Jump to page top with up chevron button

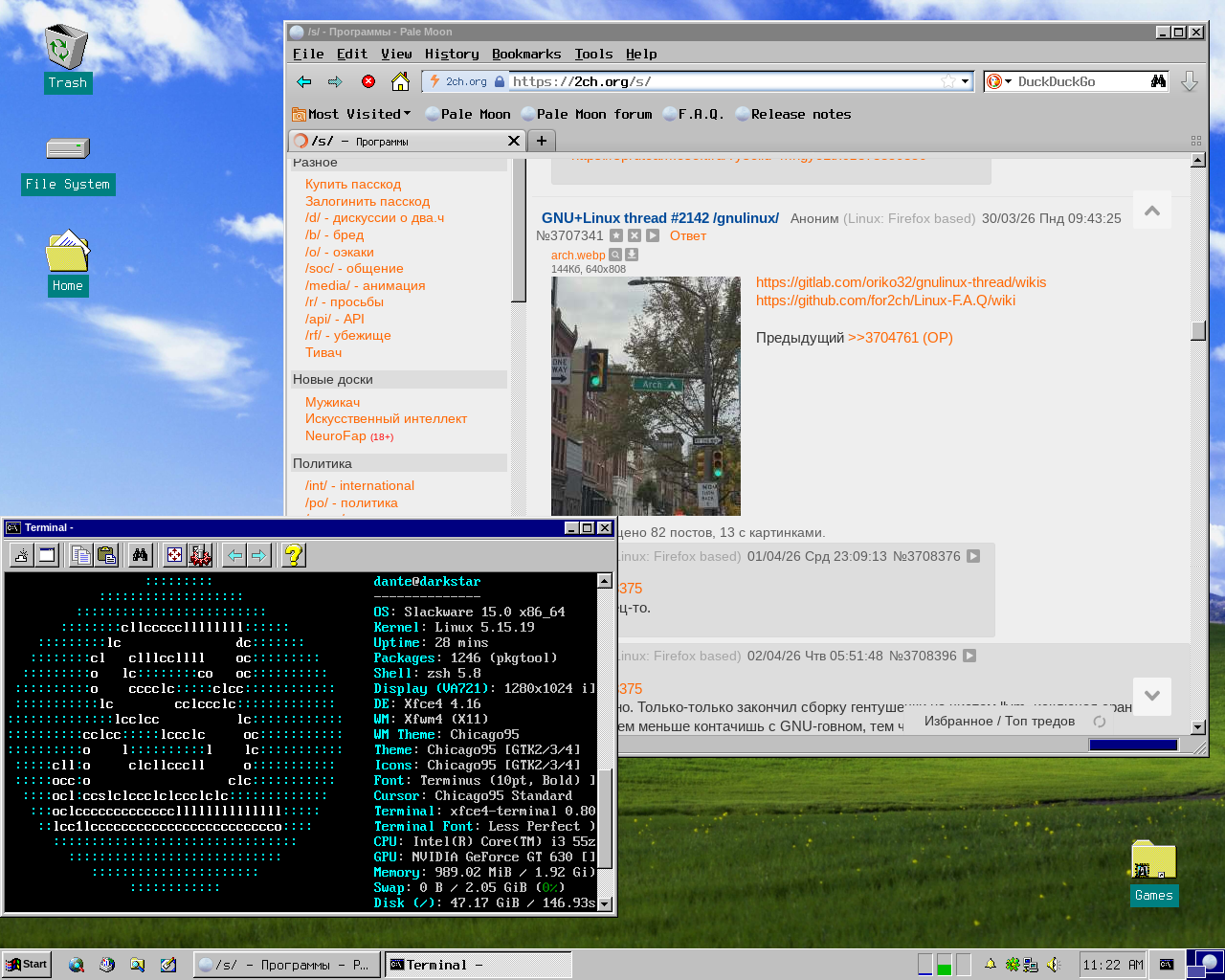[1152, 211]
